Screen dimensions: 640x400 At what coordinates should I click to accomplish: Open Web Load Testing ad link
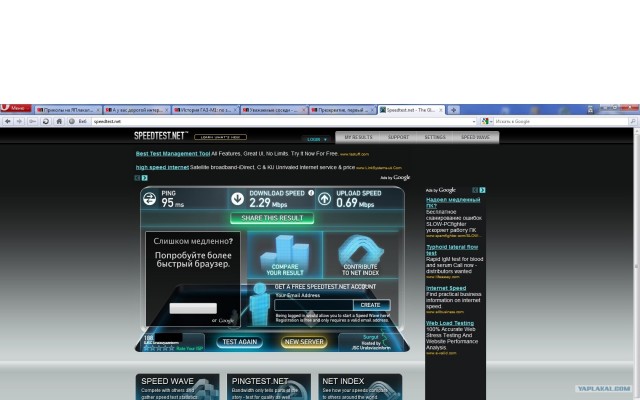[x=450, y=323]
